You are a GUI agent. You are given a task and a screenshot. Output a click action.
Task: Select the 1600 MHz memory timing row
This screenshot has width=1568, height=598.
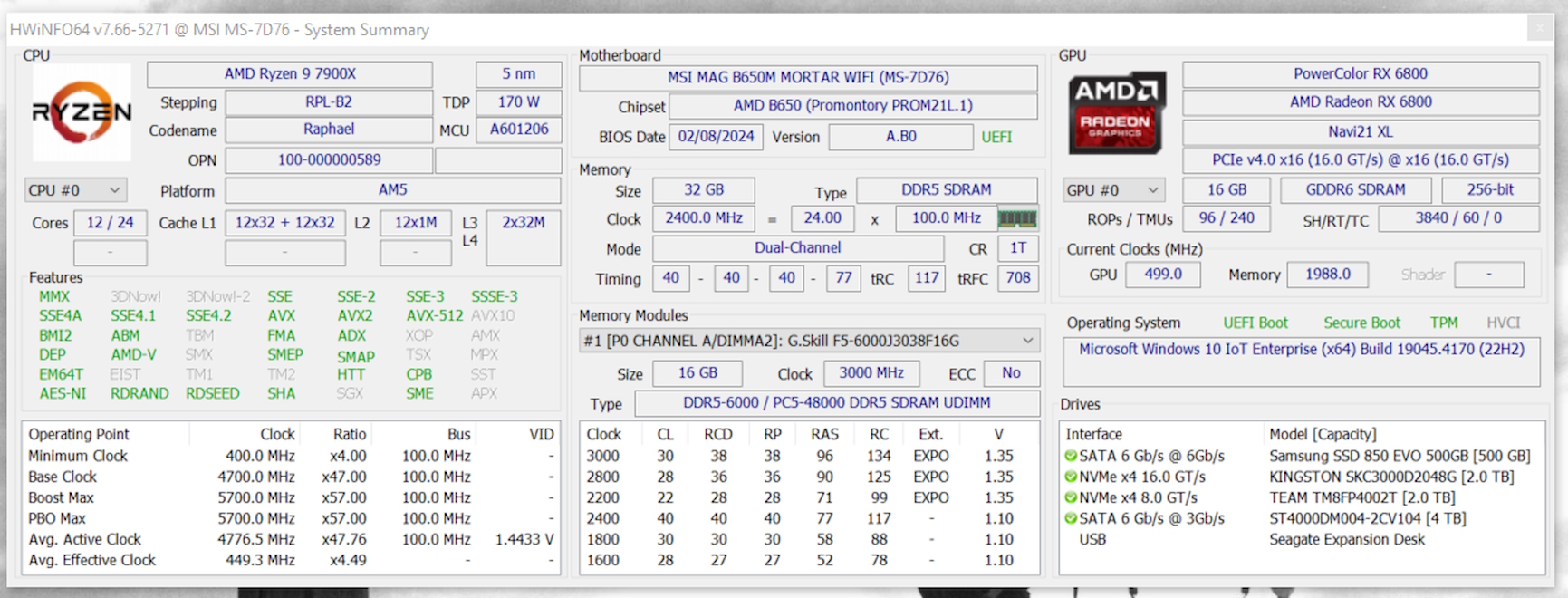(x=809, y=560)
